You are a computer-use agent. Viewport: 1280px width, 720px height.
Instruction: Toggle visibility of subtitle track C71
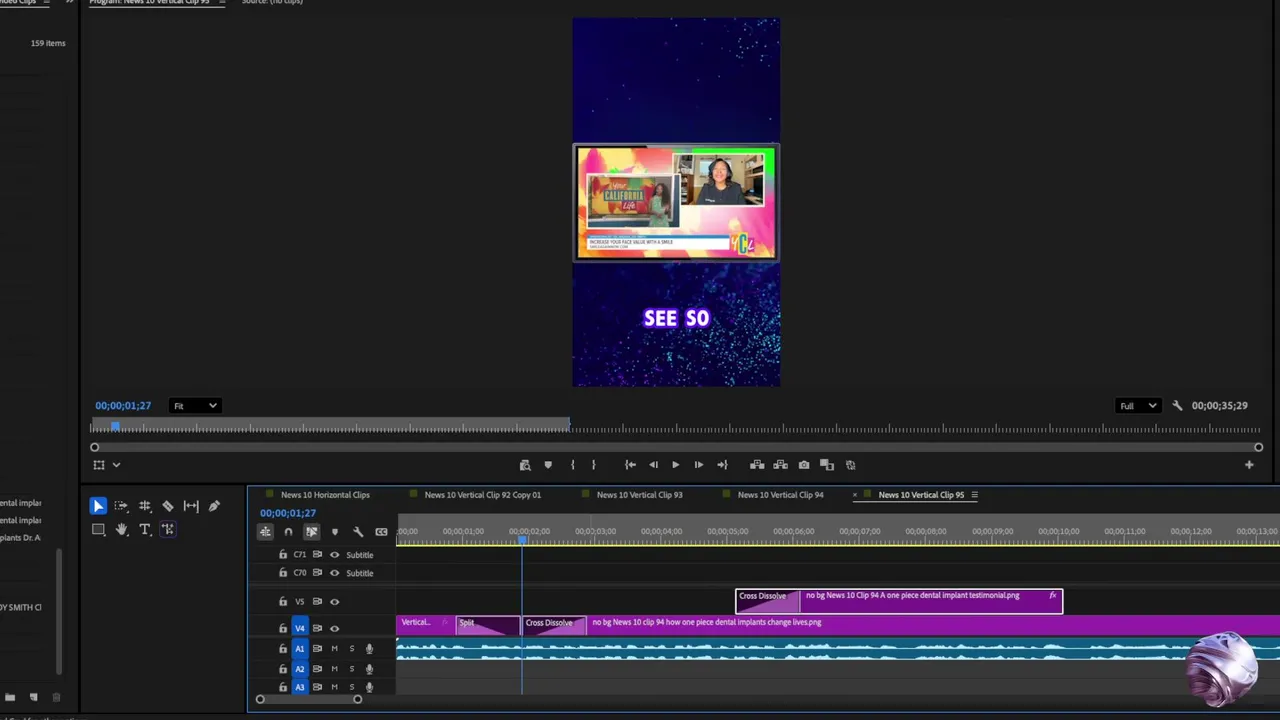tap(335, 555)
